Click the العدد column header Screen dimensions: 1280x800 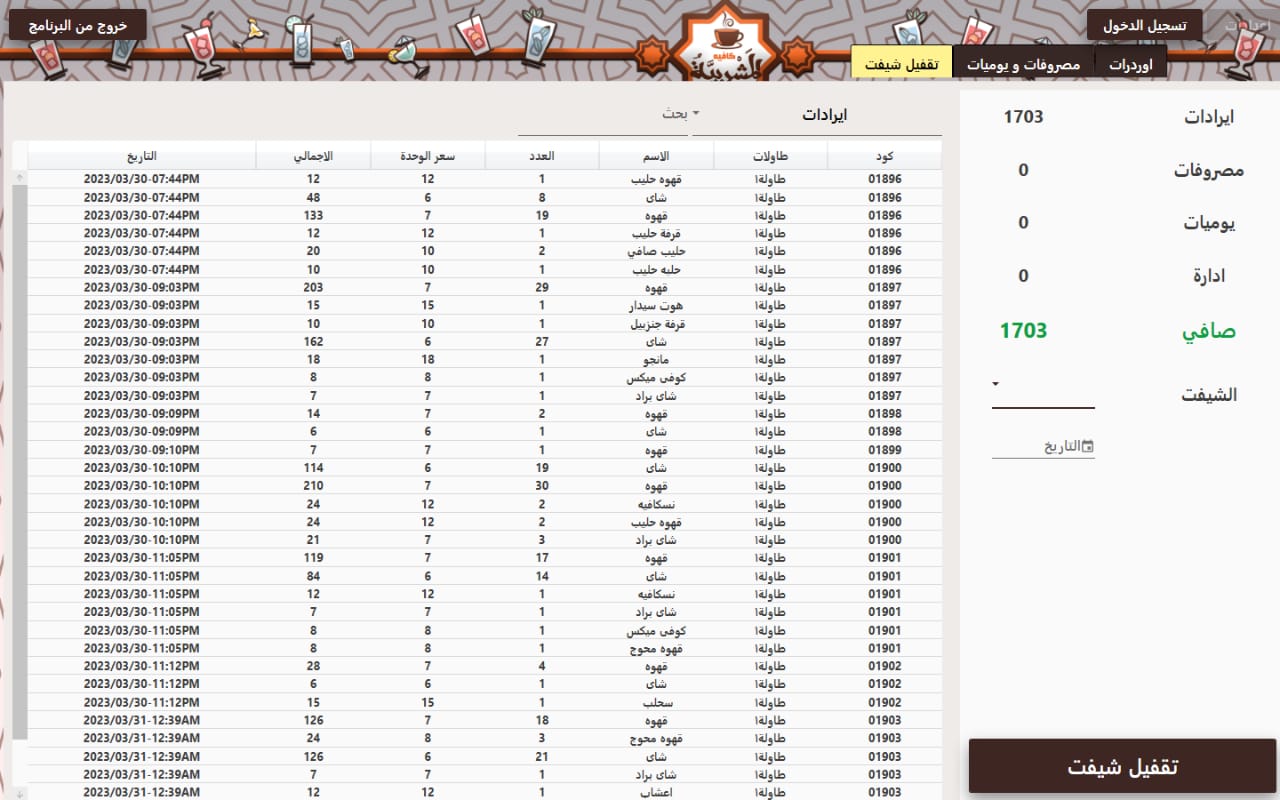[542, 155]
